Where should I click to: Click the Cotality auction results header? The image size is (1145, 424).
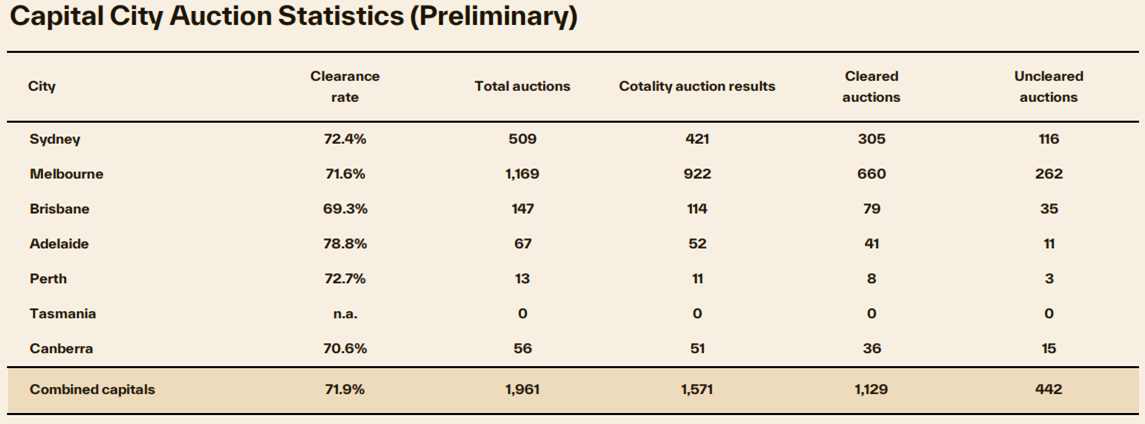coord(697,86)
